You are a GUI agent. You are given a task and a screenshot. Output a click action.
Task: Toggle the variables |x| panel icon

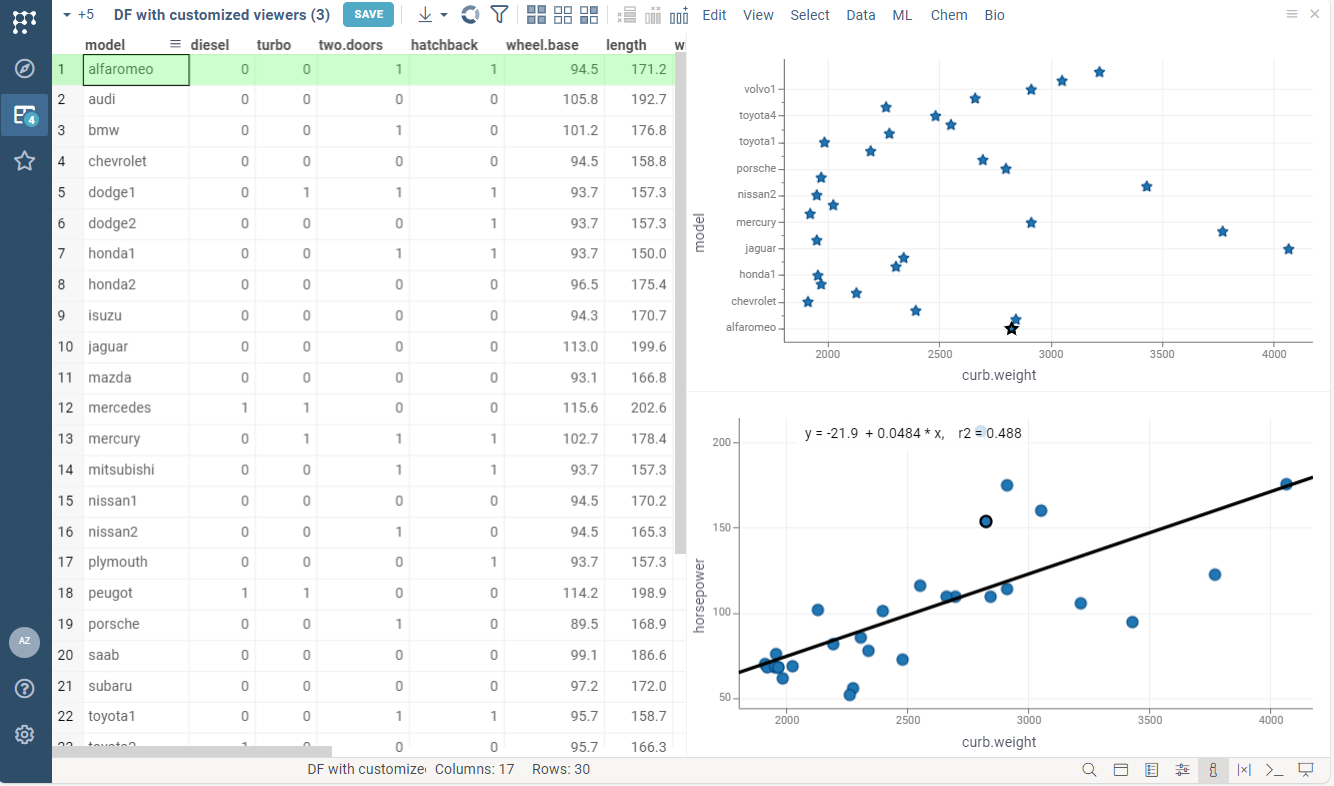pos(1244,770)
